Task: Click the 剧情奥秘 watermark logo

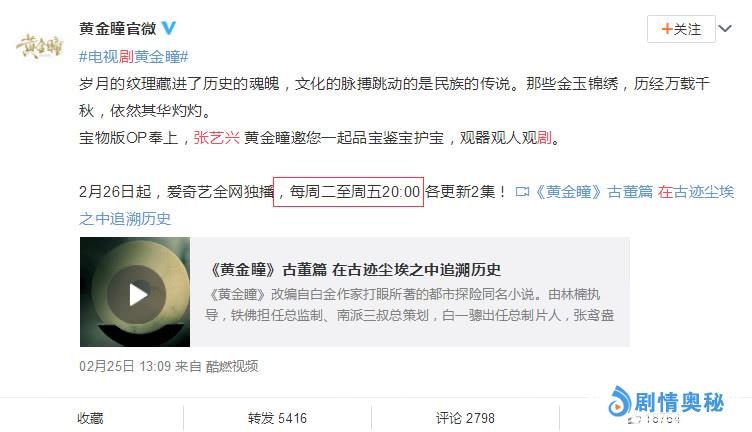Action: pyautogui.click(x=667, y=402)
